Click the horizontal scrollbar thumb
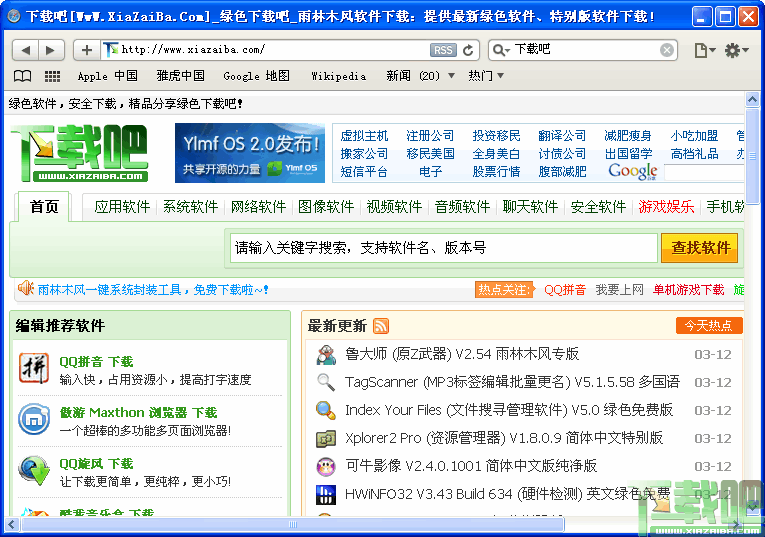This screenshot has height=537, width=765. click(x=293, y=524)
